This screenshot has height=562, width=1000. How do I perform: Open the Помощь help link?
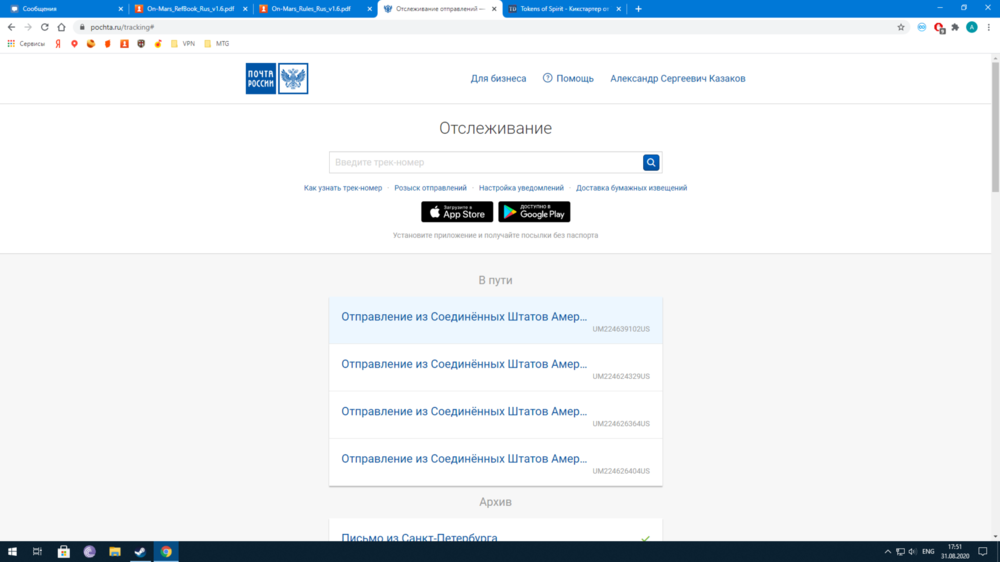[568, 78]
